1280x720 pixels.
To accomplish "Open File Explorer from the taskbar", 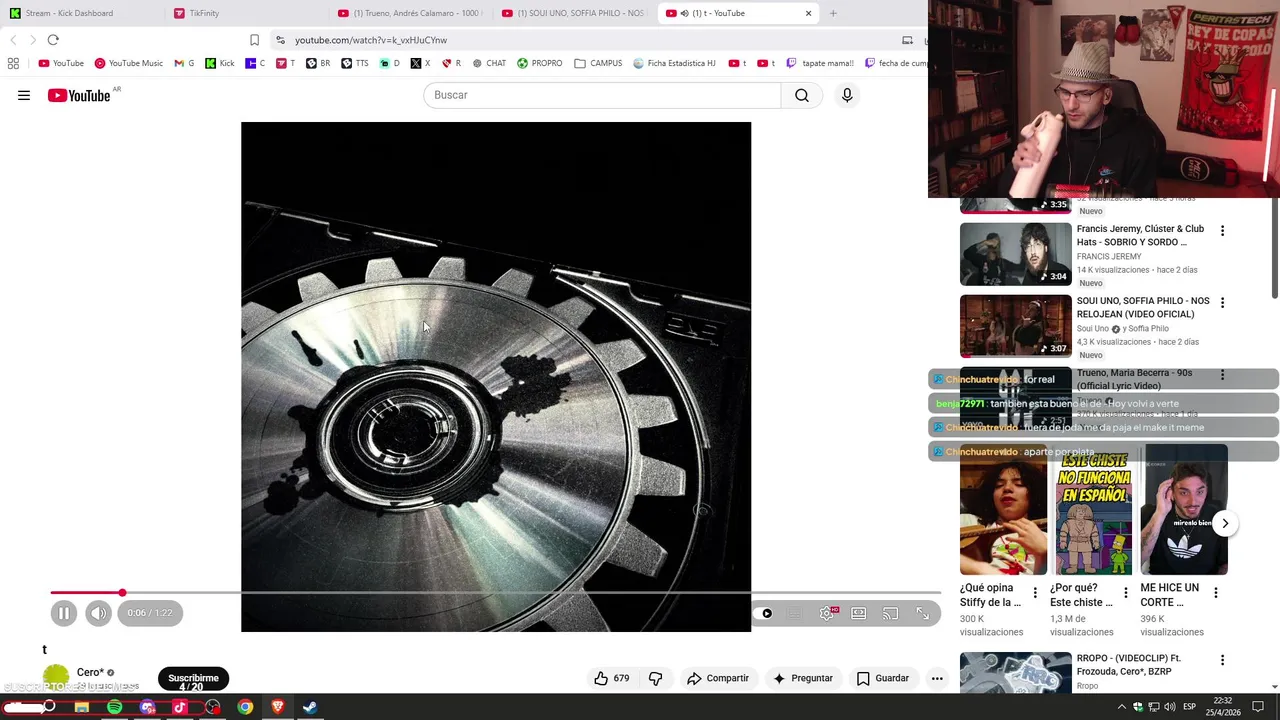I will pos(82,707).
